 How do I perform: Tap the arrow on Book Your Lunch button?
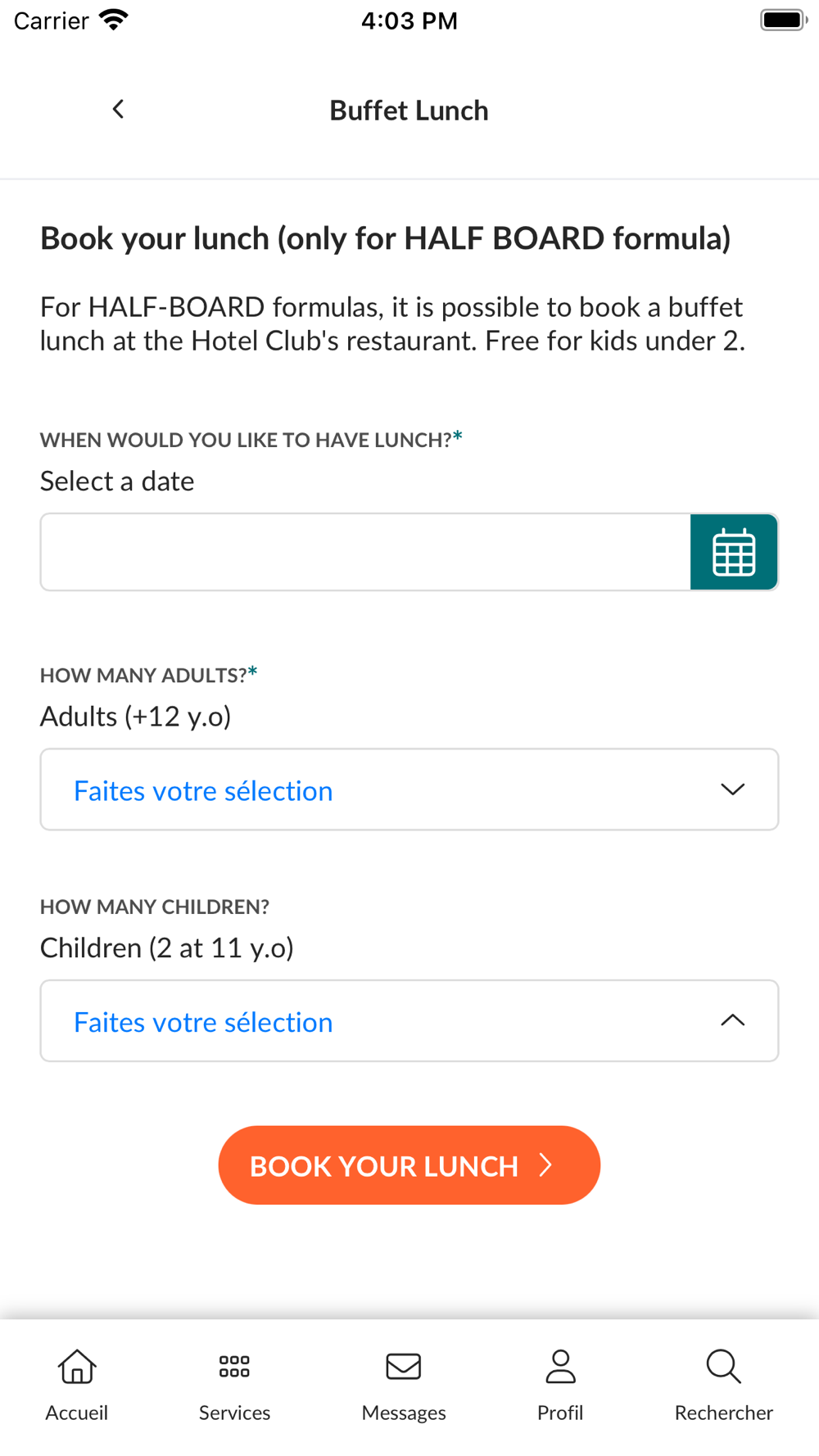pos(546,1165)
